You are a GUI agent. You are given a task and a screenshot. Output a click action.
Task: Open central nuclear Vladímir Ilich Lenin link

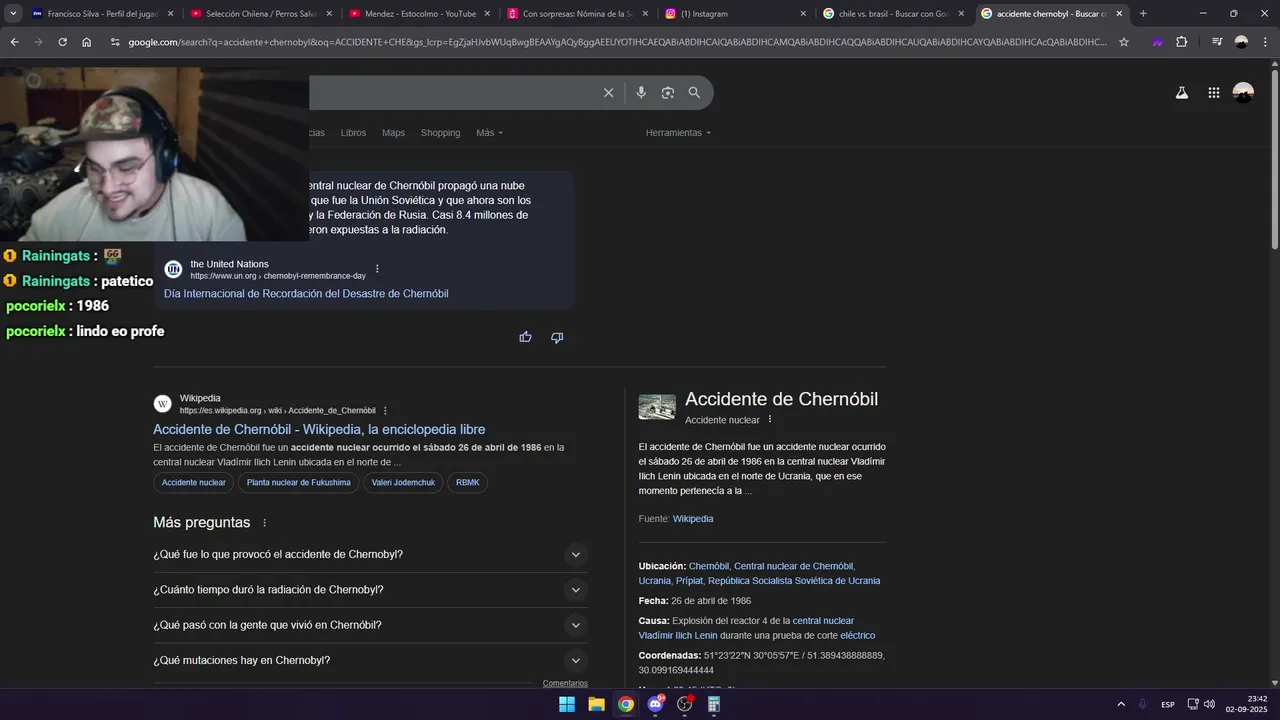[746, 628]
